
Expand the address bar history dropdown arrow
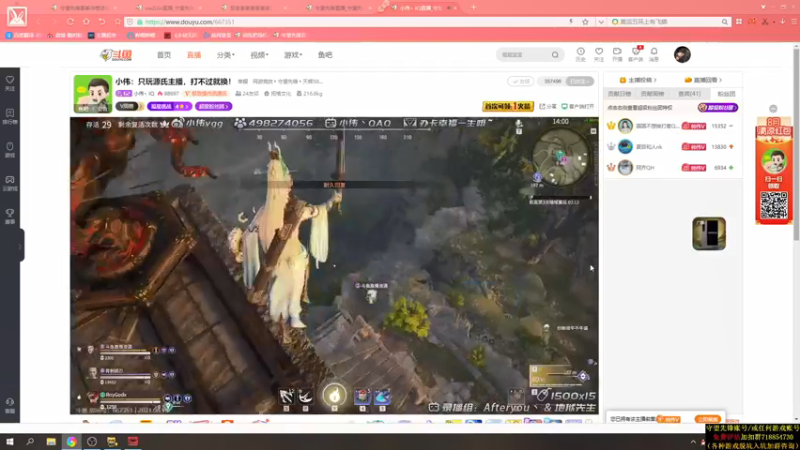[601, 22]
